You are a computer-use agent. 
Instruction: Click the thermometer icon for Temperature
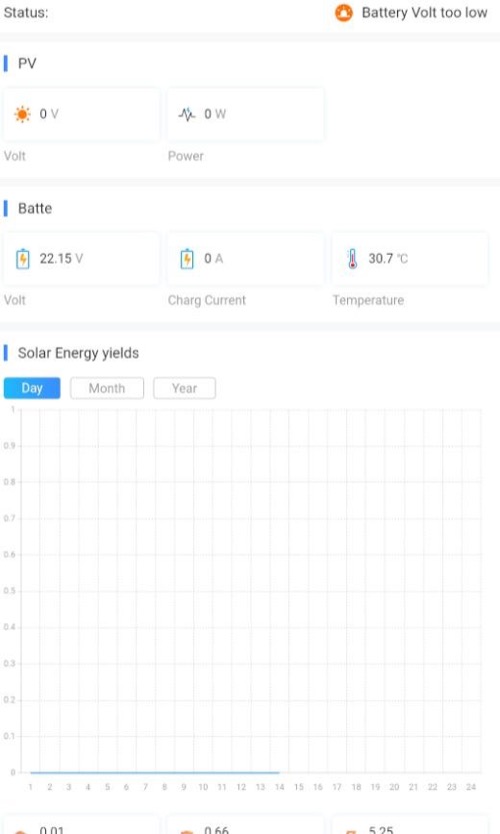(x=352, y=258)
